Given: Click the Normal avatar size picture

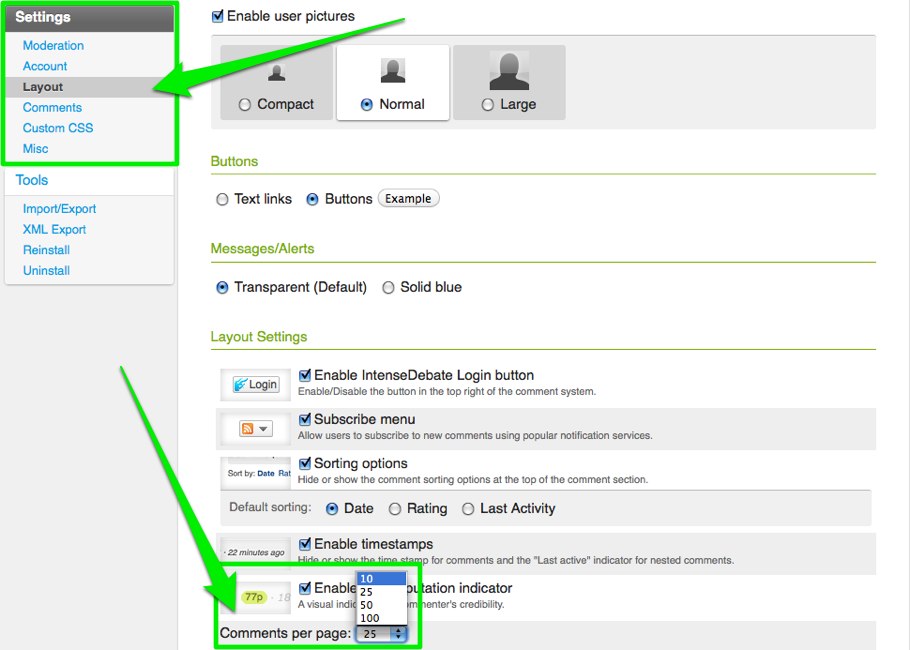Looking at the screenshot, I should pos(393,71).
